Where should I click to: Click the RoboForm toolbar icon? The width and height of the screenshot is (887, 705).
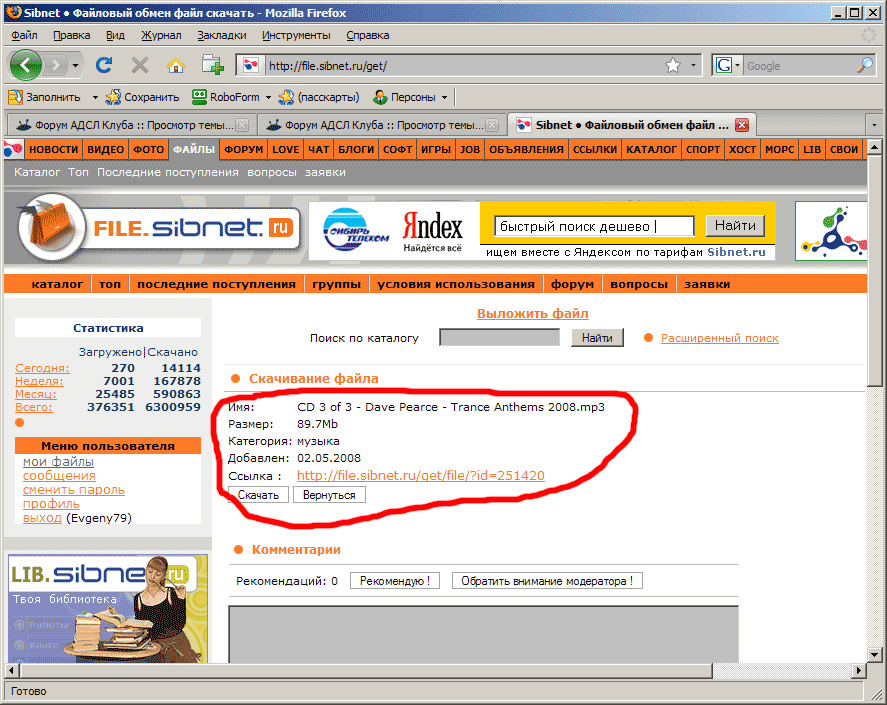pyautogui.click(x=199, y=97)
